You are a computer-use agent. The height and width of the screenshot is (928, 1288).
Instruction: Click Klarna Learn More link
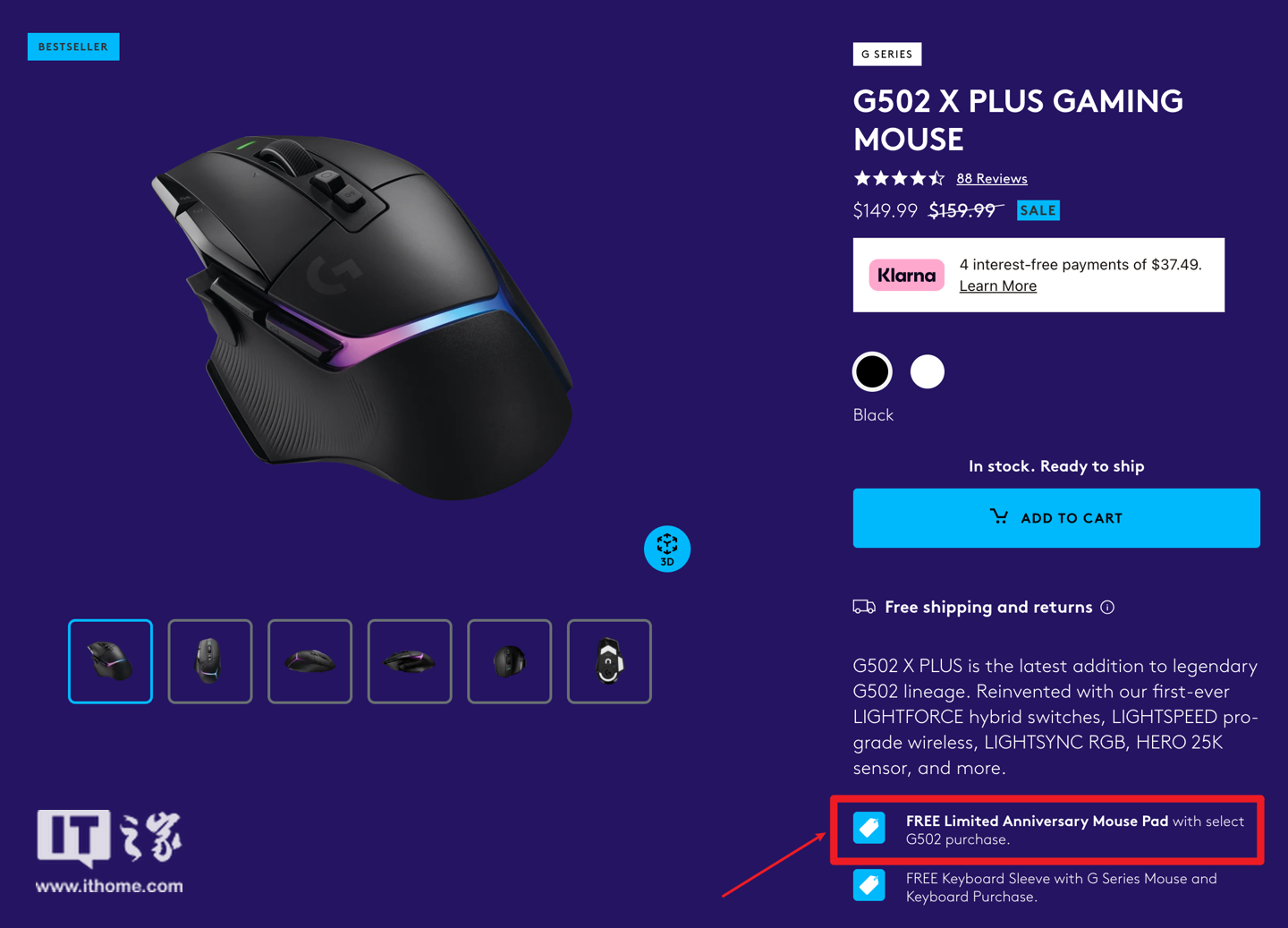[x=997, y=286]
